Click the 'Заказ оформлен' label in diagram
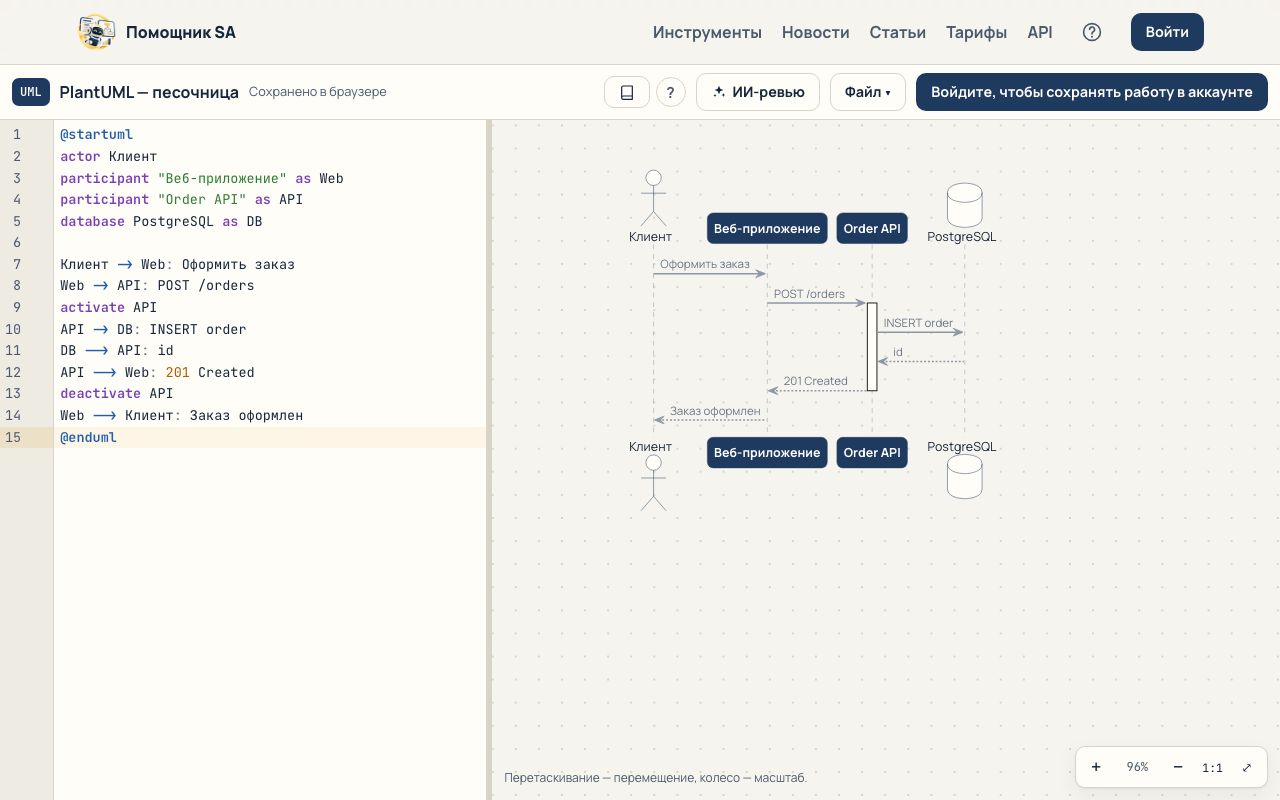Viewport: 1280px width, 800px height. coord(715,410)
